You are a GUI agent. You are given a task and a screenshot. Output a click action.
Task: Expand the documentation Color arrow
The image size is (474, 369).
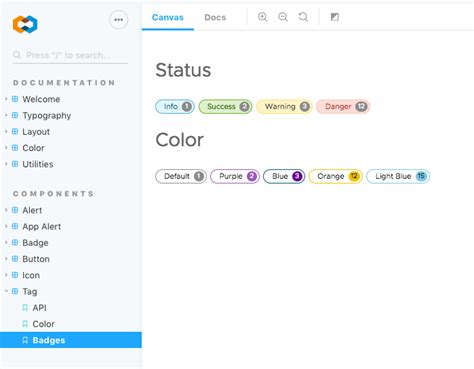pos(6,148)
